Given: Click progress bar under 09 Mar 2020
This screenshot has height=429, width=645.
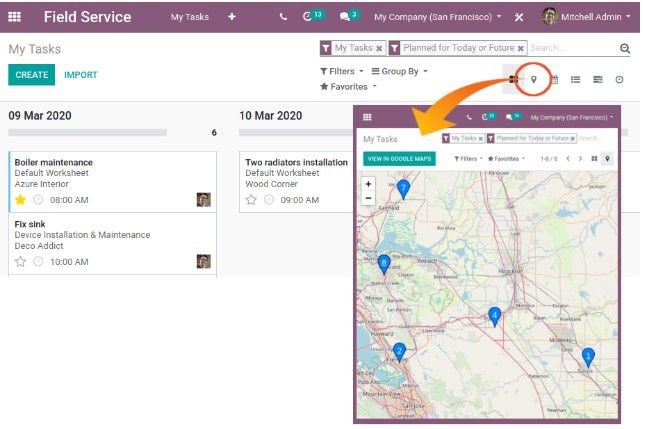Looking at the screenshot, I should tap(88, 132).
